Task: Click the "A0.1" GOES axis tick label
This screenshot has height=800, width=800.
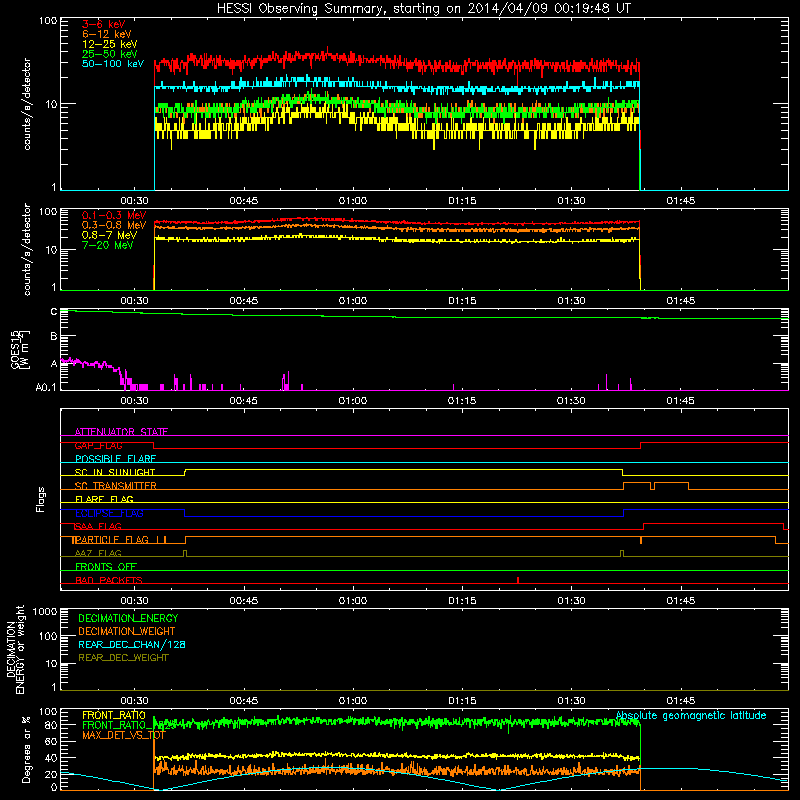Action: click(x=46, y=387)
